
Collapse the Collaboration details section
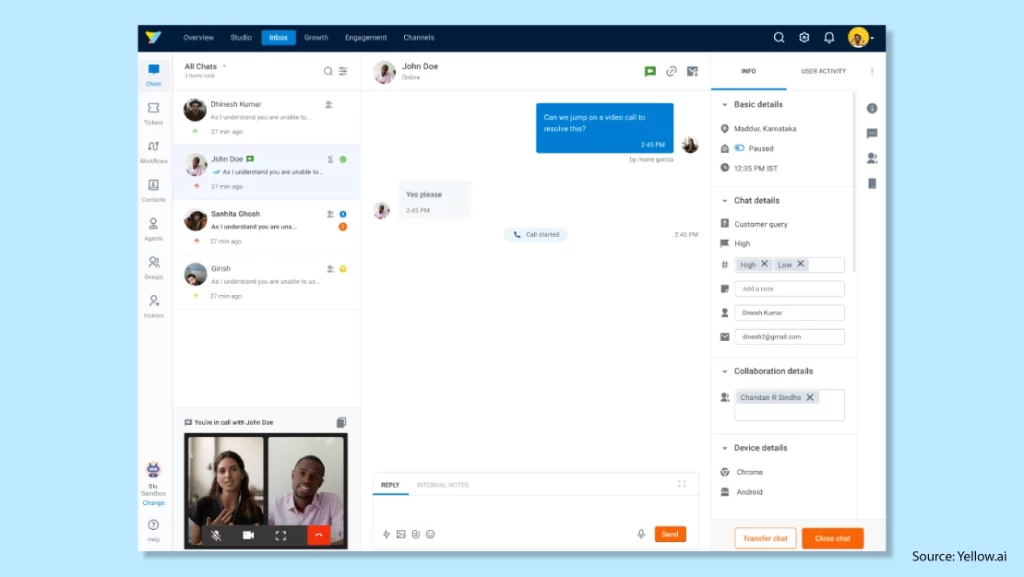pyautogui.click(x=724, y=371)
